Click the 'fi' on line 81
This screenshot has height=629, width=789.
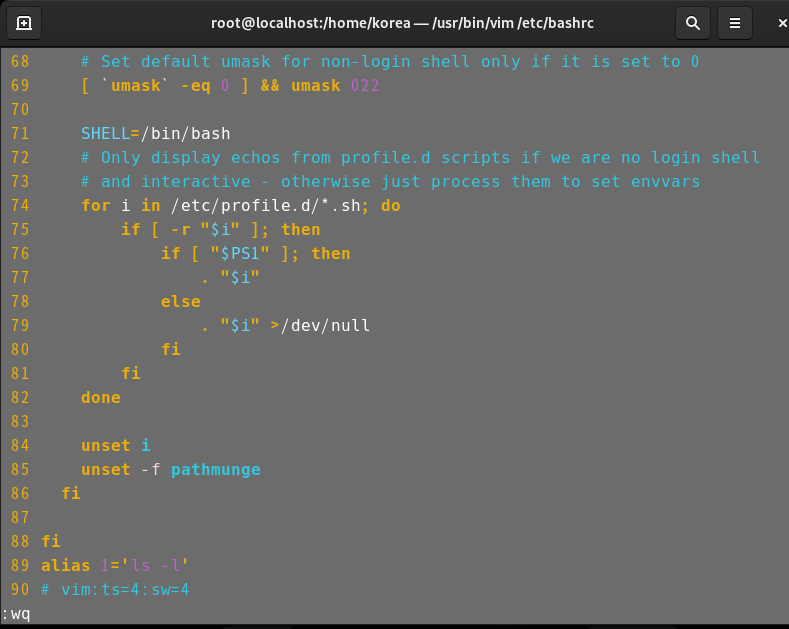[x=131, y=373]
